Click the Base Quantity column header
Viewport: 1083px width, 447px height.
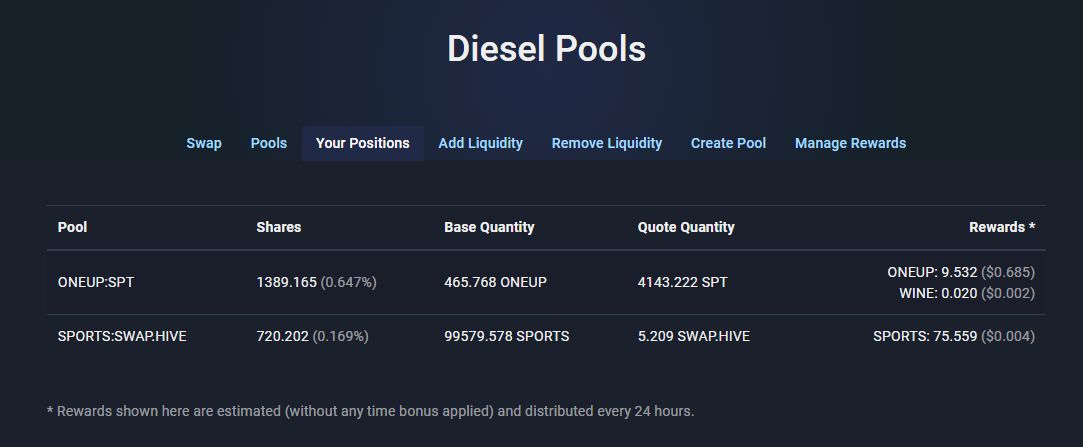[x=489, y=227]
